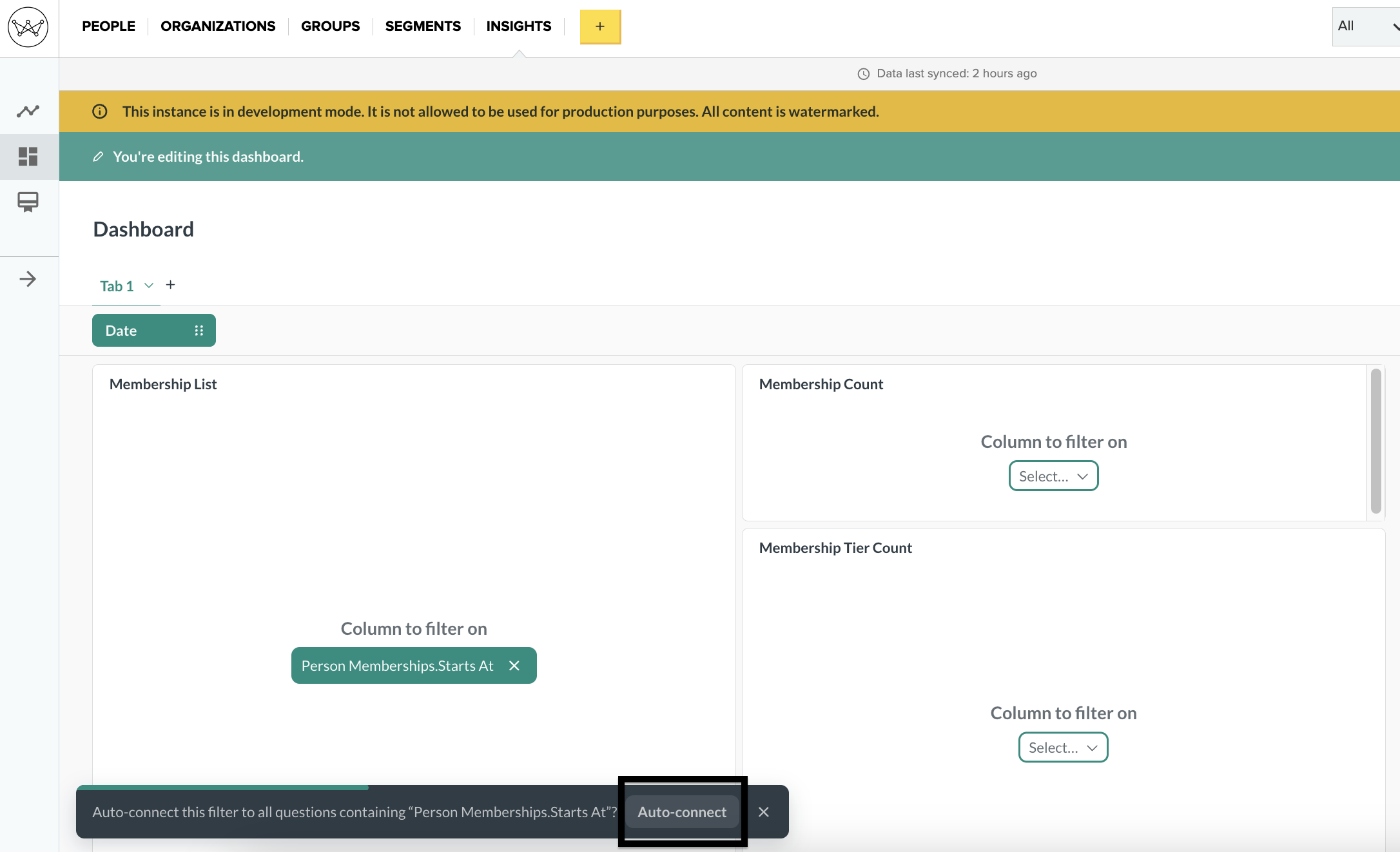
Task: Add a new dashboard tab with plus
Action: tap(171, 285)
